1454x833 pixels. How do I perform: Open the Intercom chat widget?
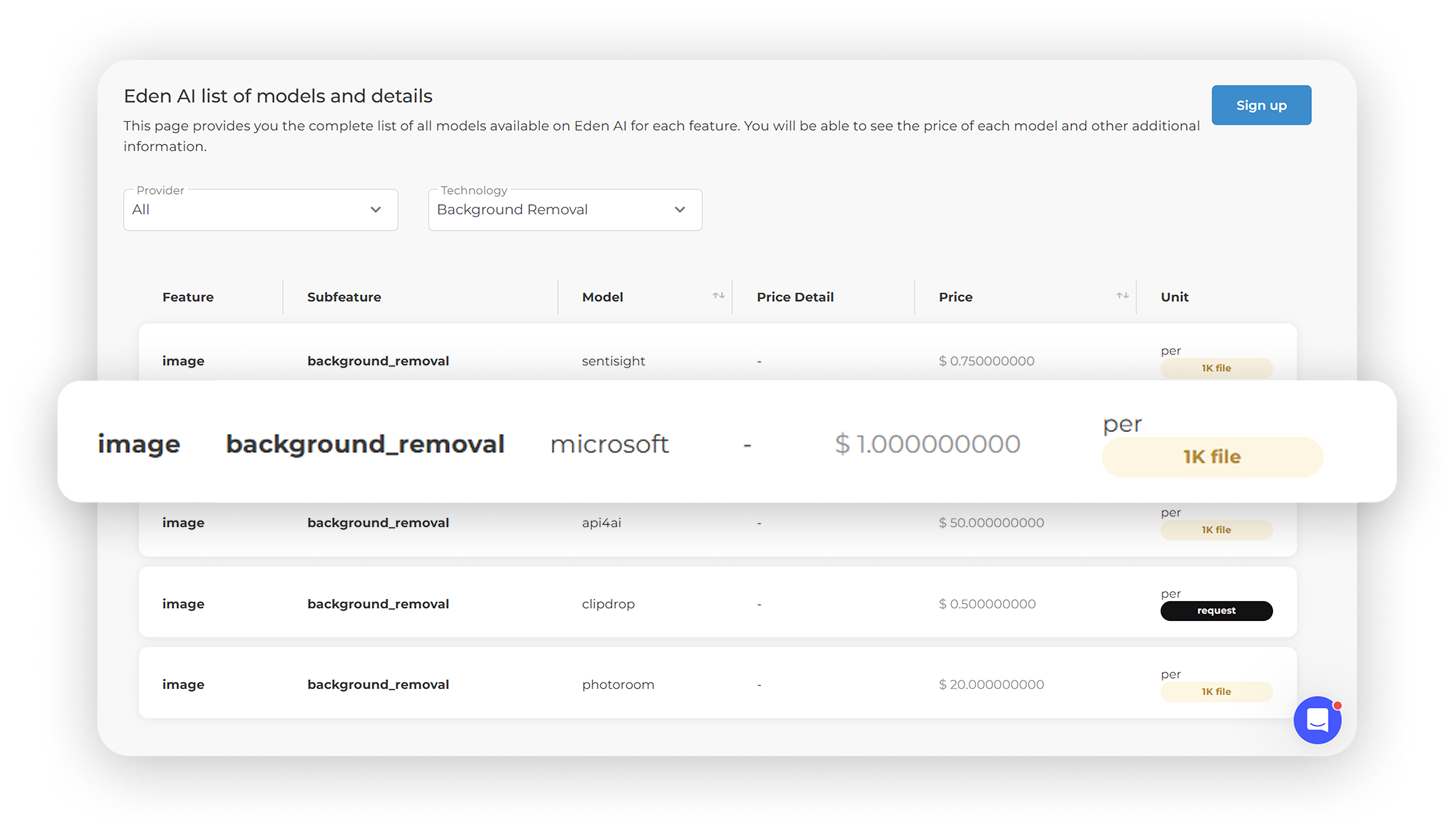(1317, 720)
